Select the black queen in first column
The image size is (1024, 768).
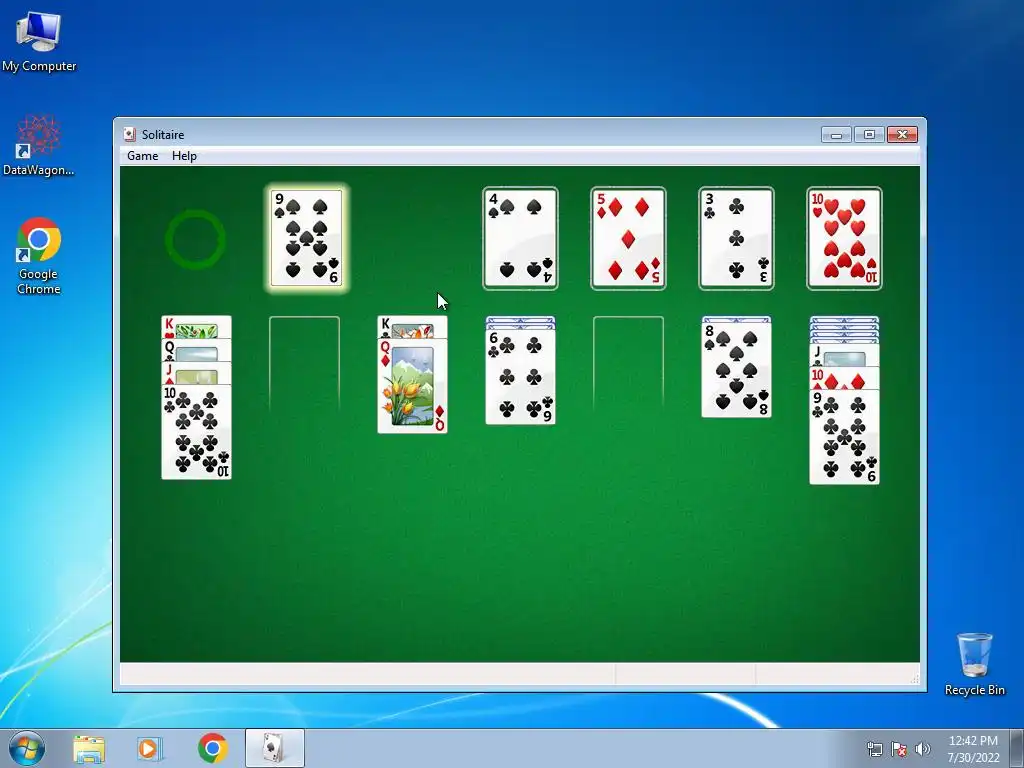(x=197, y=350)
